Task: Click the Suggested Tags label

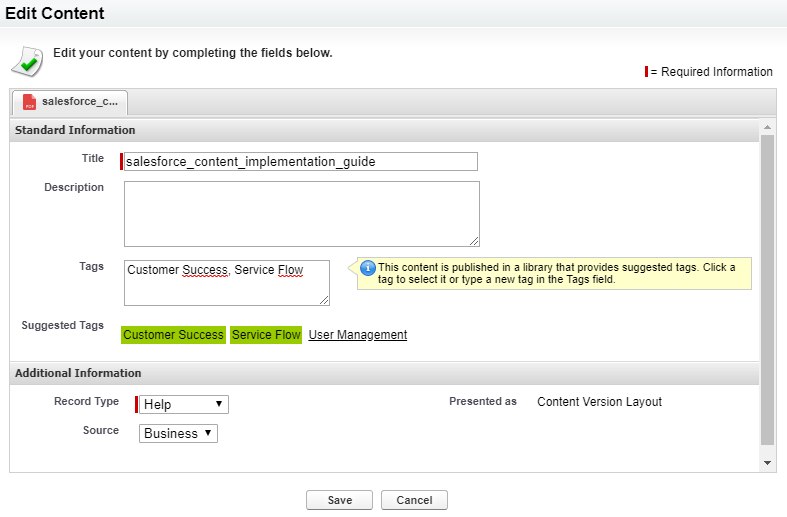Action: coord(62,325)
